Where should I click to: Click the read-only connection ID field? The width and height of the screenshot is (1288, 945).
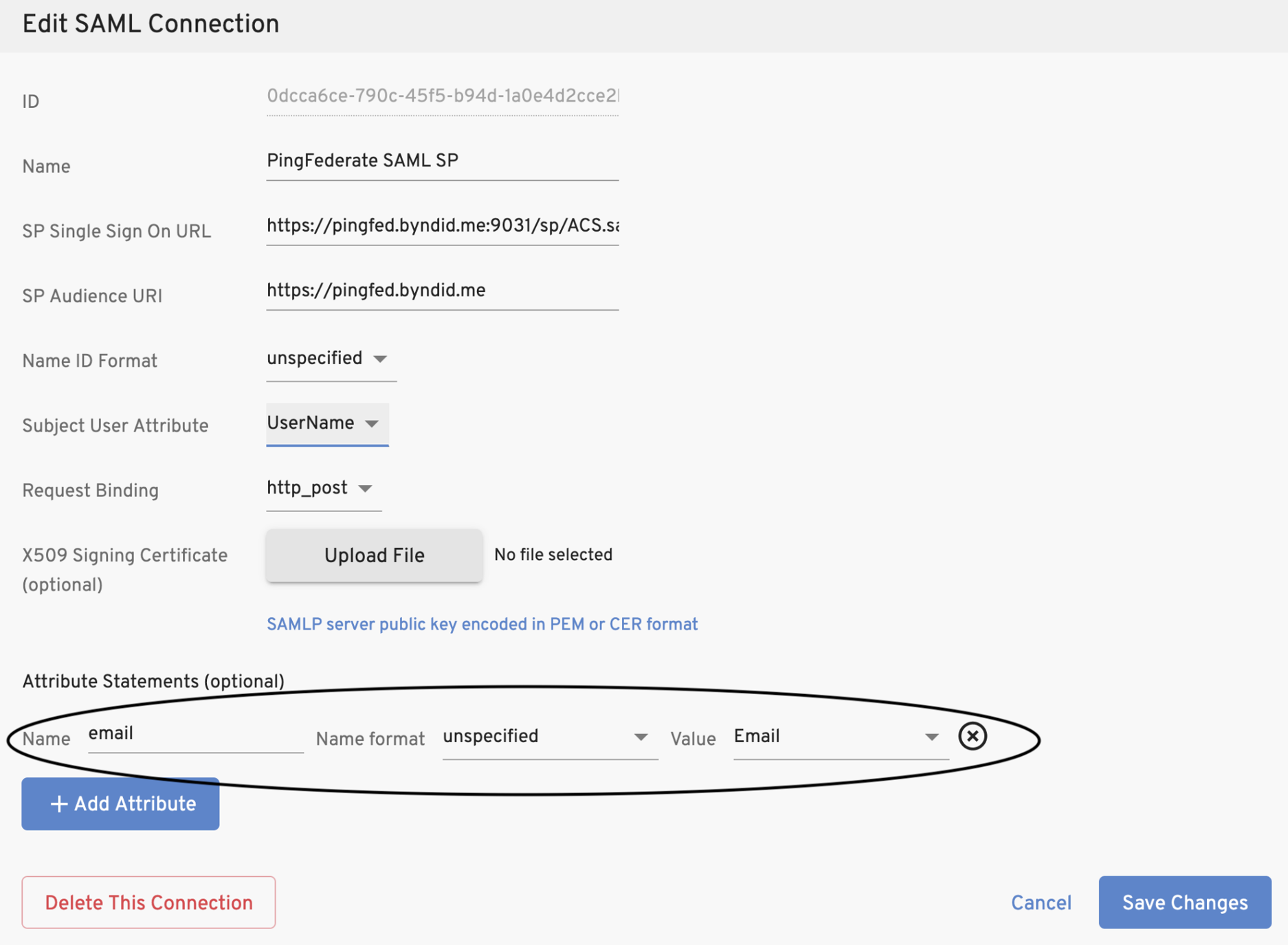click(x=442, y=97)
